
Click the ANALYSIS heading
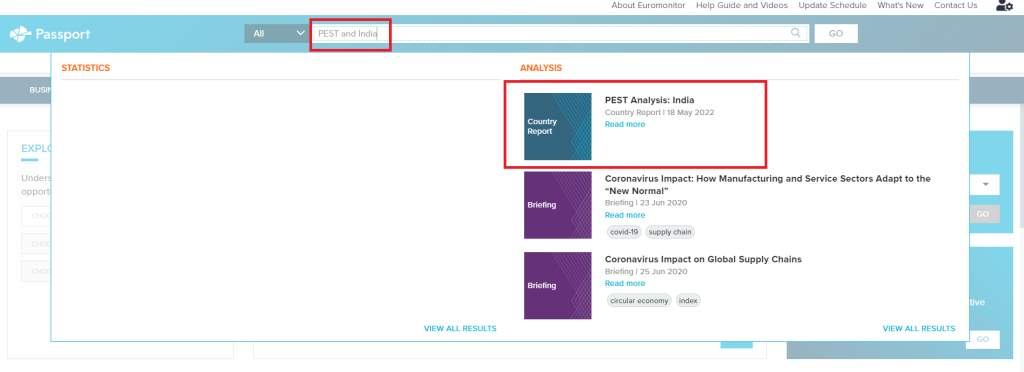coord(541,68)
